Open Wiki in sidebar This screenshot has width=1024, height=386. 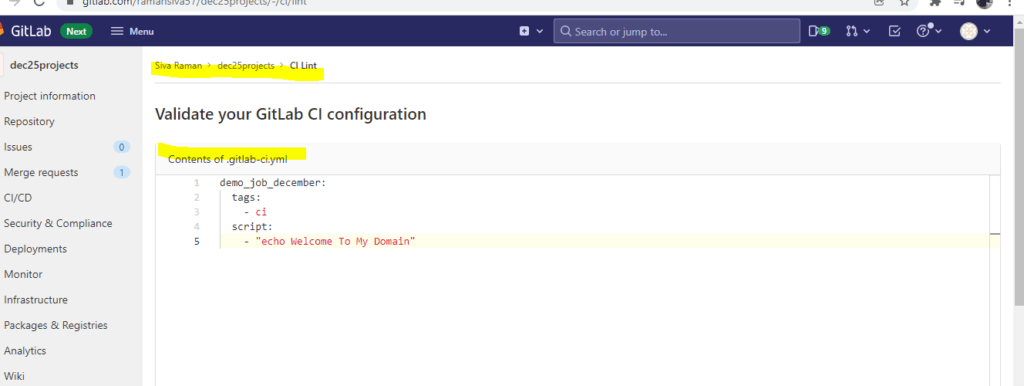coord(14,376)
